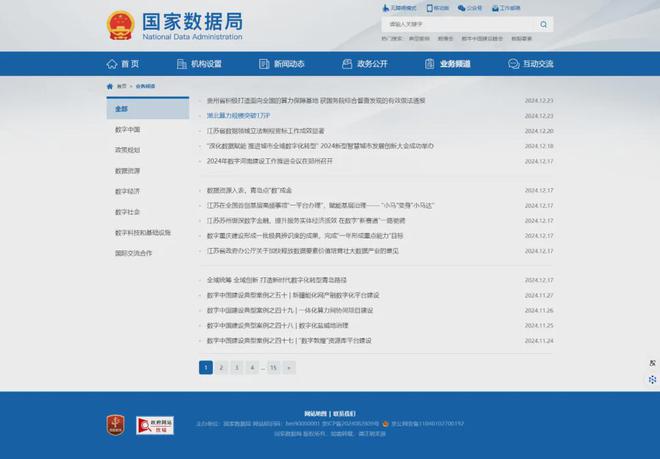Viewport: 660px width, 459px height.
Task: Click current page 1 button
Action: point(206,368)
